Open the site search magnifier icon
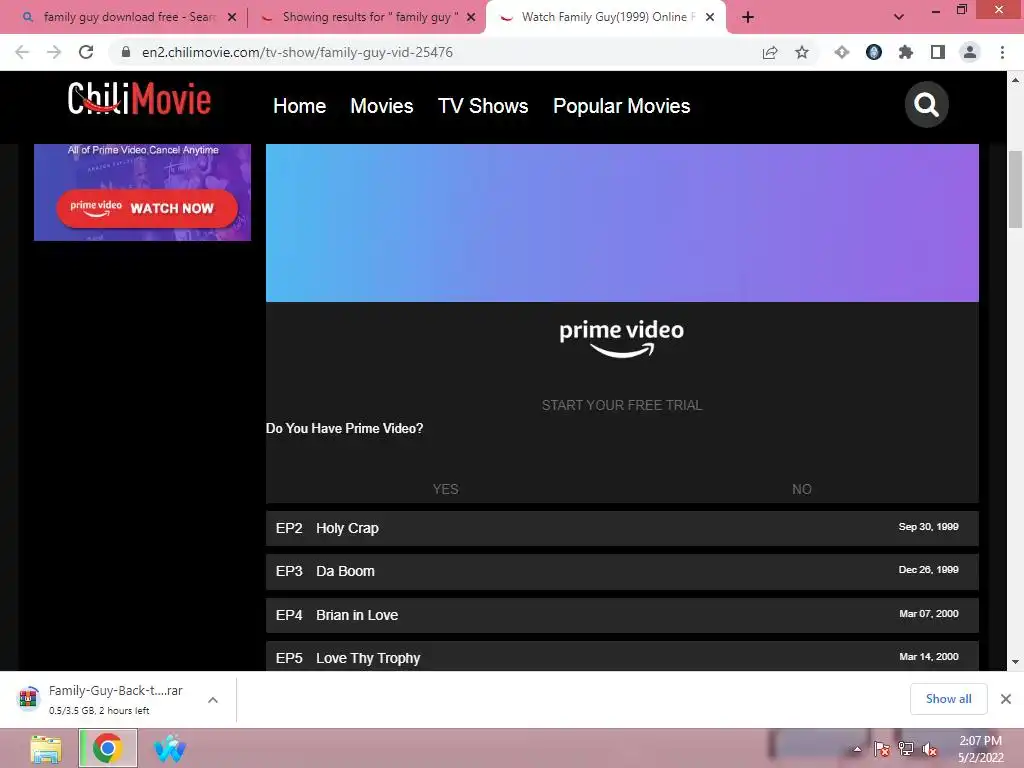This screenshot has width=1024, height=768. click(x=926, y=104)
